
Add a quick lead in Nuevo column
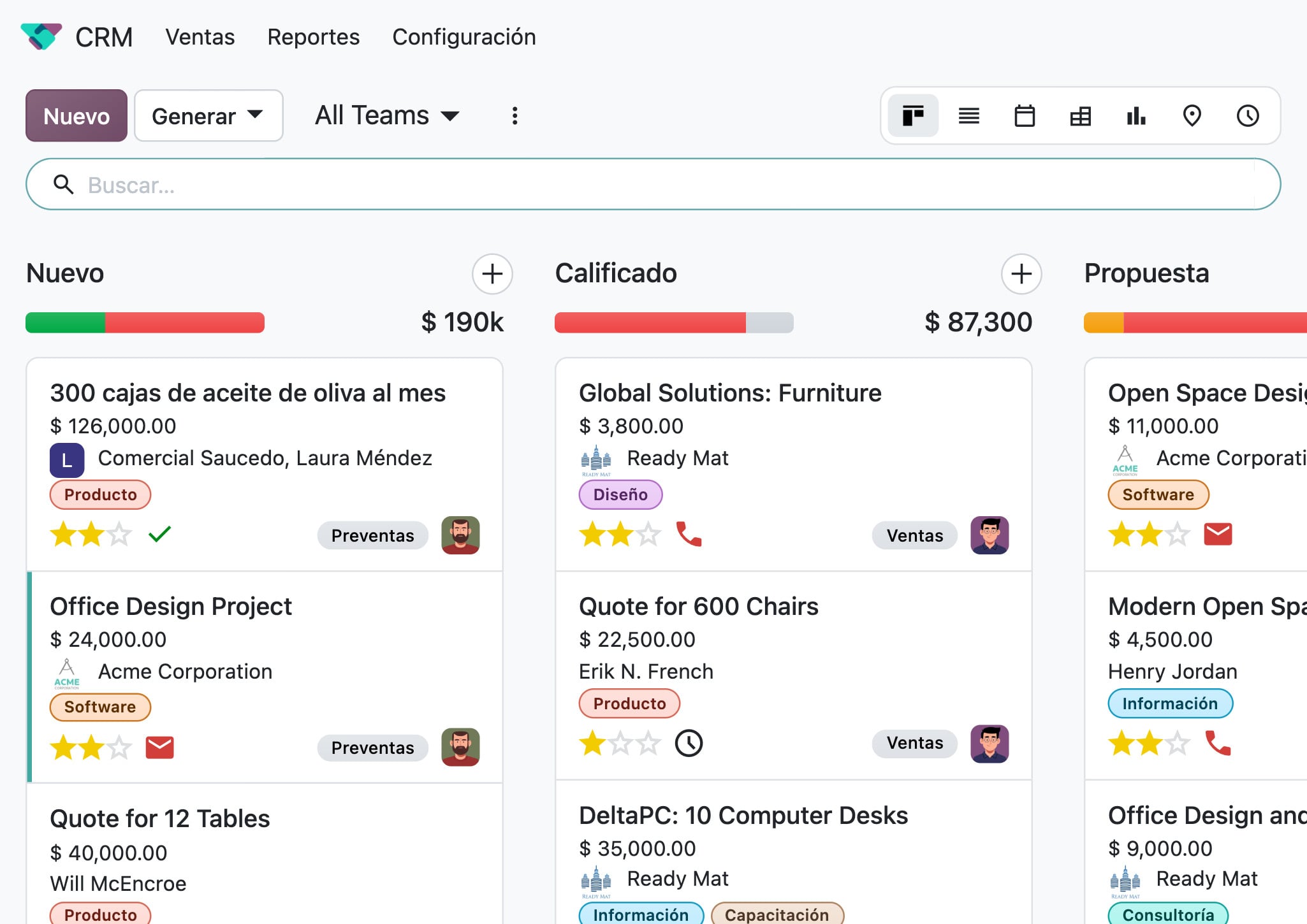[492, 274]
